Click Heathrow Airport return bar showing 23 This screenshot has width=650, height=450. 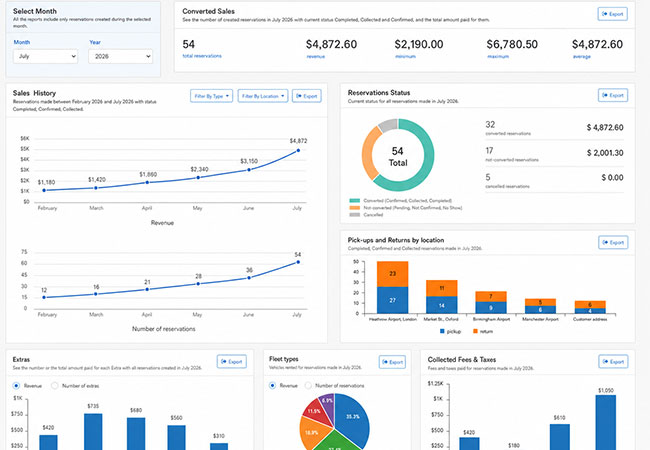(393, 274)
